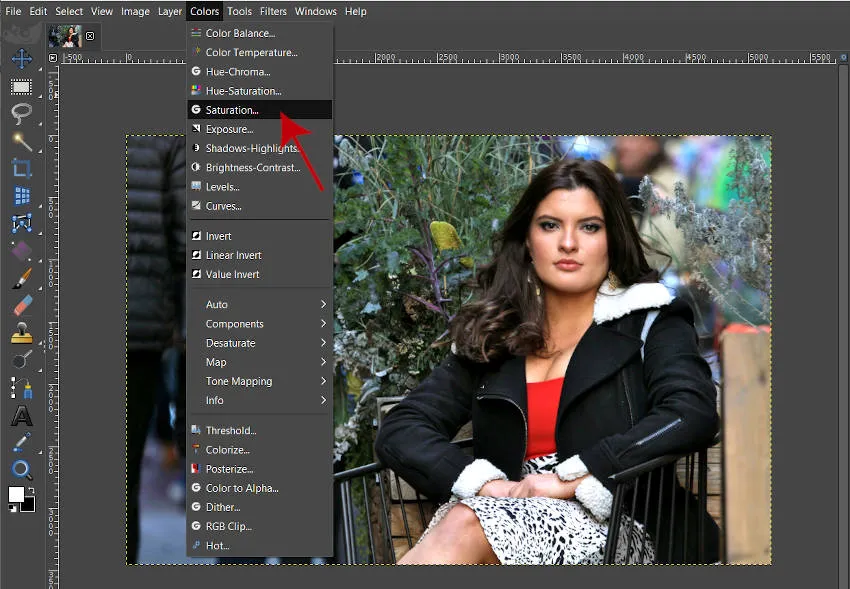The image size is (850, 589).
Task: Activate the Zoom magnifier tool
Action: tap(21, 470)
